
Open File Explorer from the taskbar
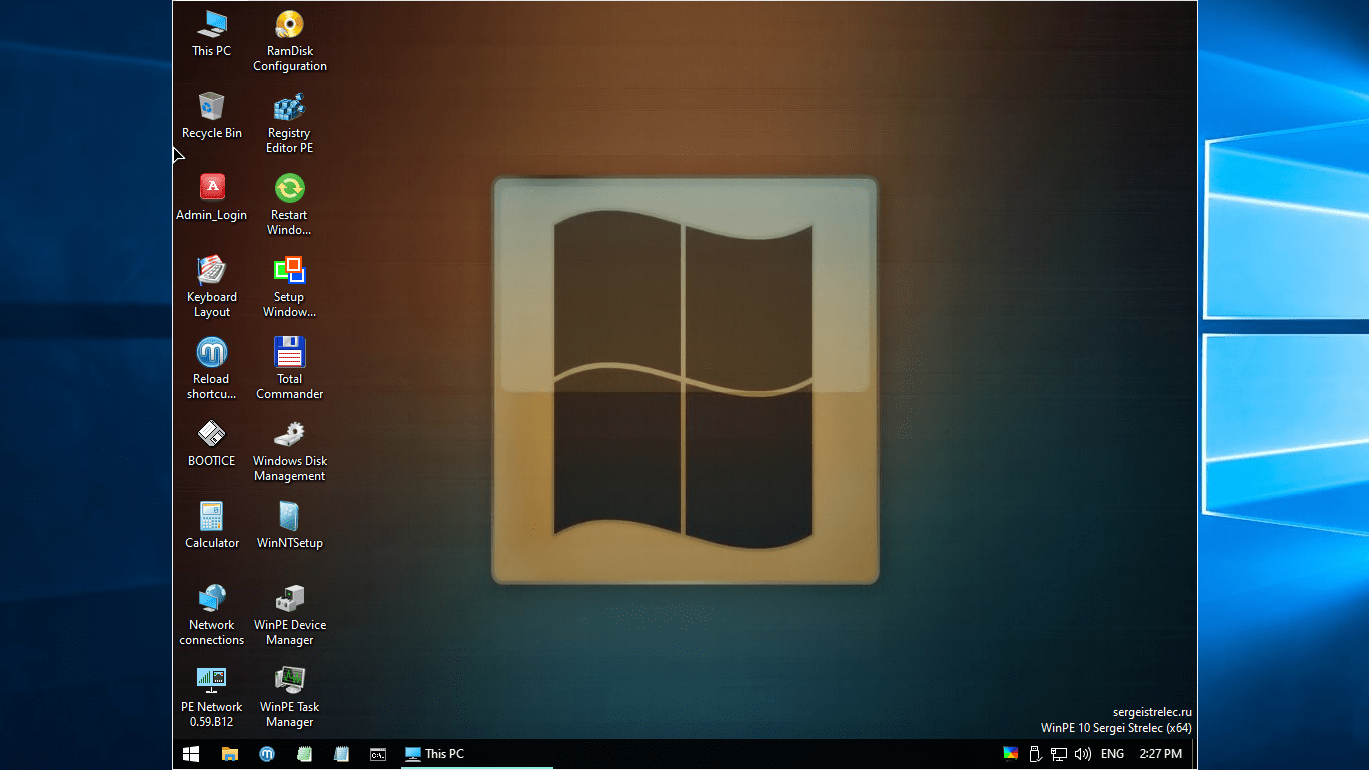point(229,754)
